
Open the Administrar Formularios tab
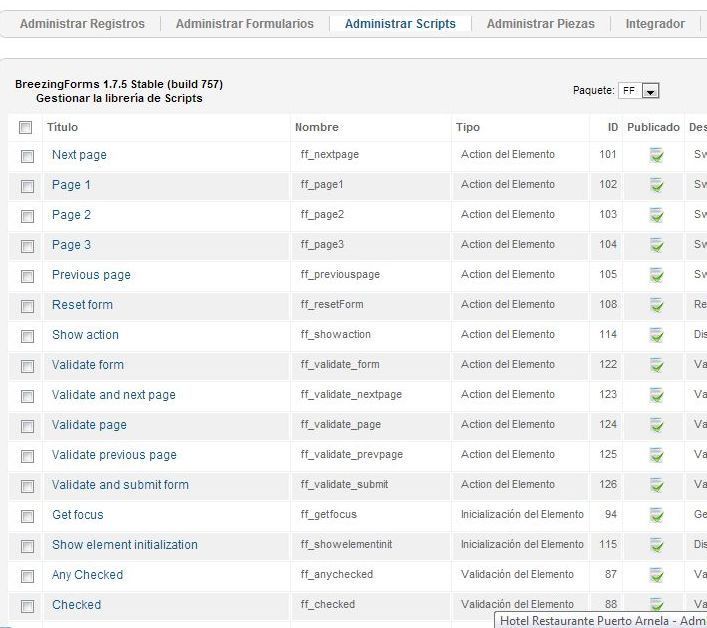[244, 23]
